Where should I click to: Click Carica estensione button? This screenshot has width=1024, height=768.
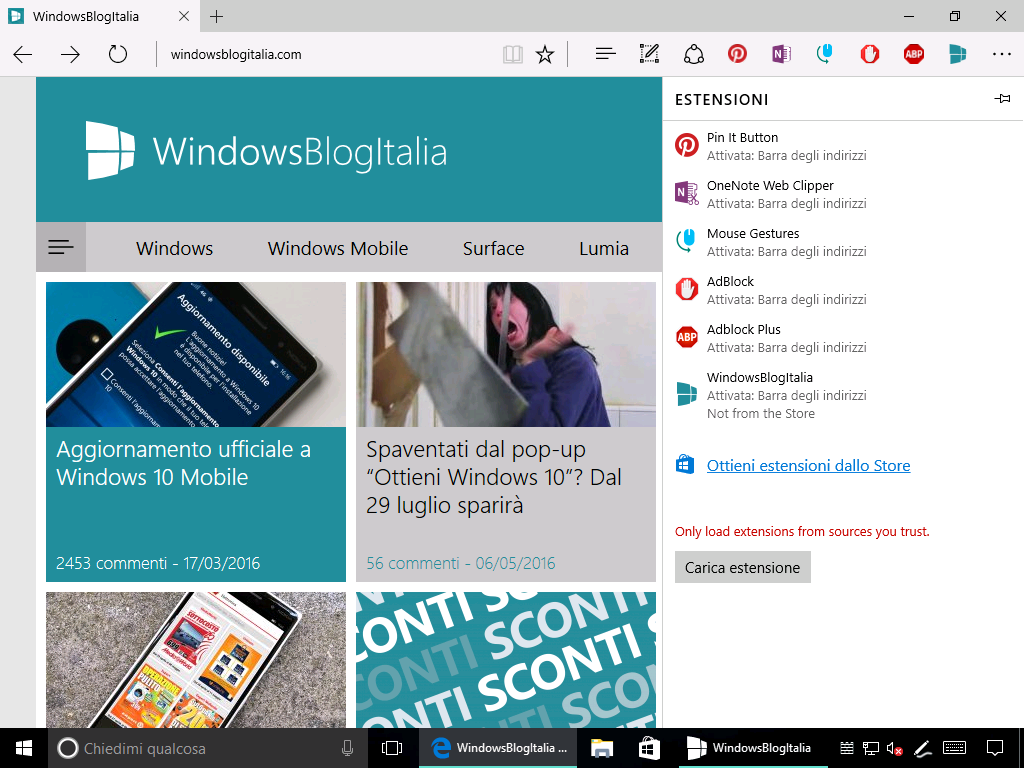coord(743,568)
